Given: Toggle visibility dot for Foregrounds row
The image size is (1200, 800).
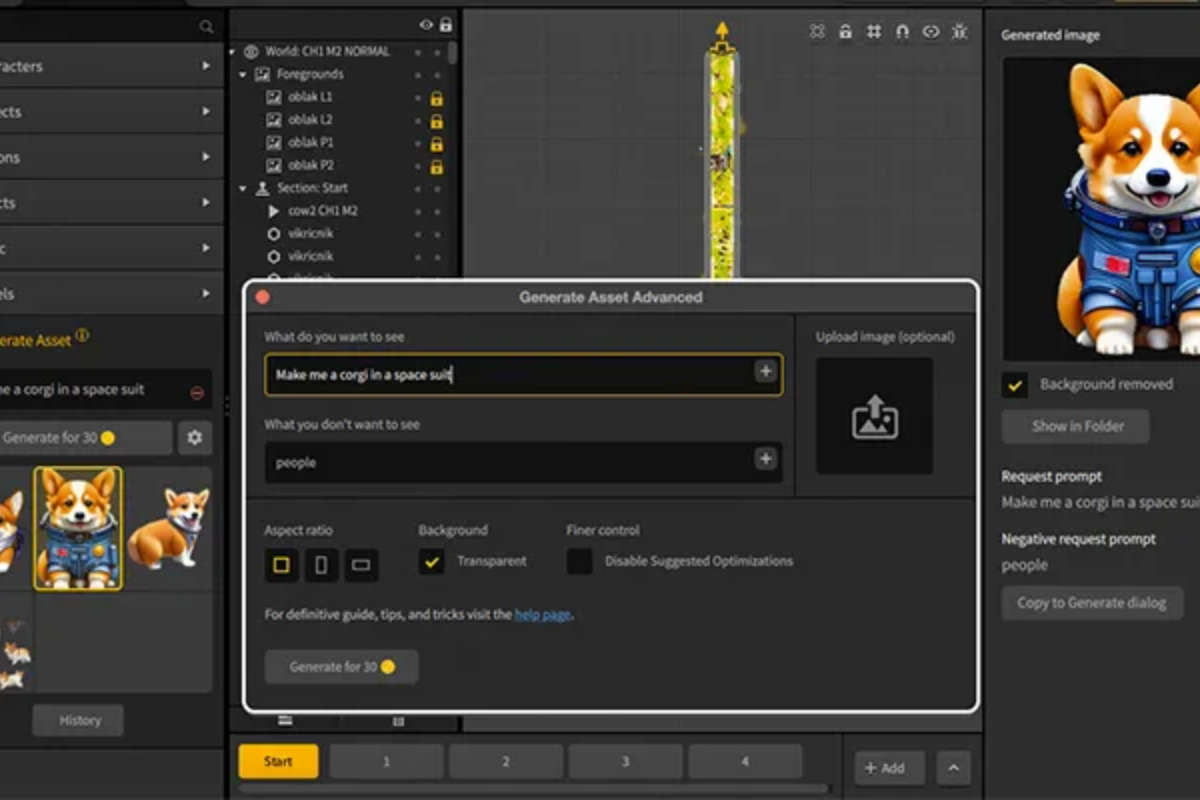Looking at the screenshot, I should pyautogui.click(x=418, y=74).
